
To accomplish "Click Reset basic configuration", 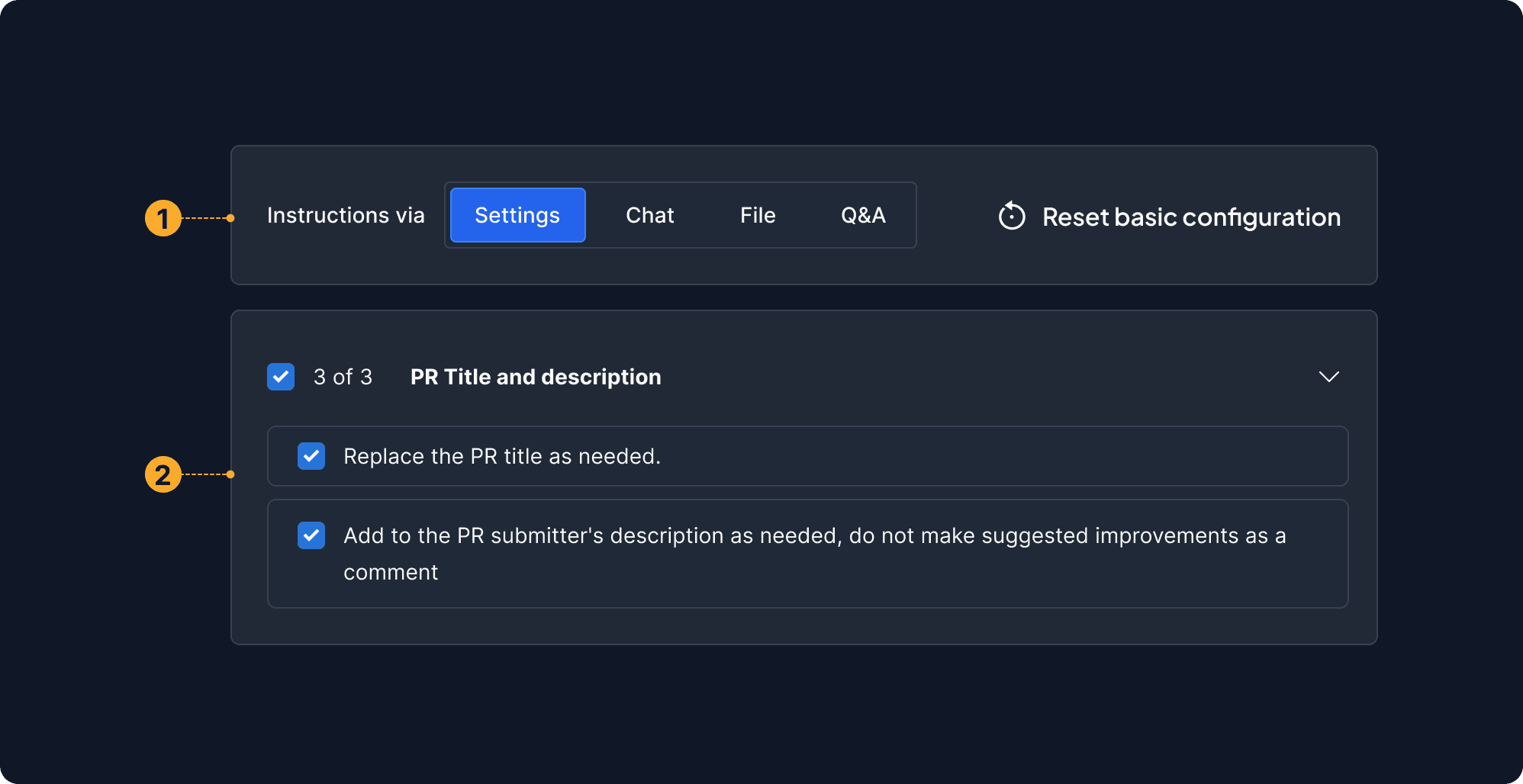I will [1169, 217].
